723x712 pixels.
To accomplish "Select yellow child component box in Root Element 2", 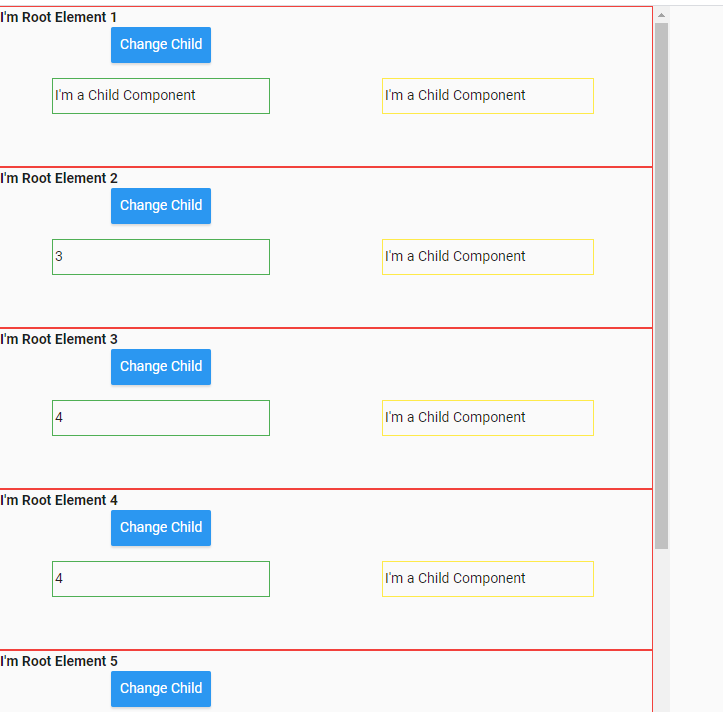I will click(x=487, y=257).
